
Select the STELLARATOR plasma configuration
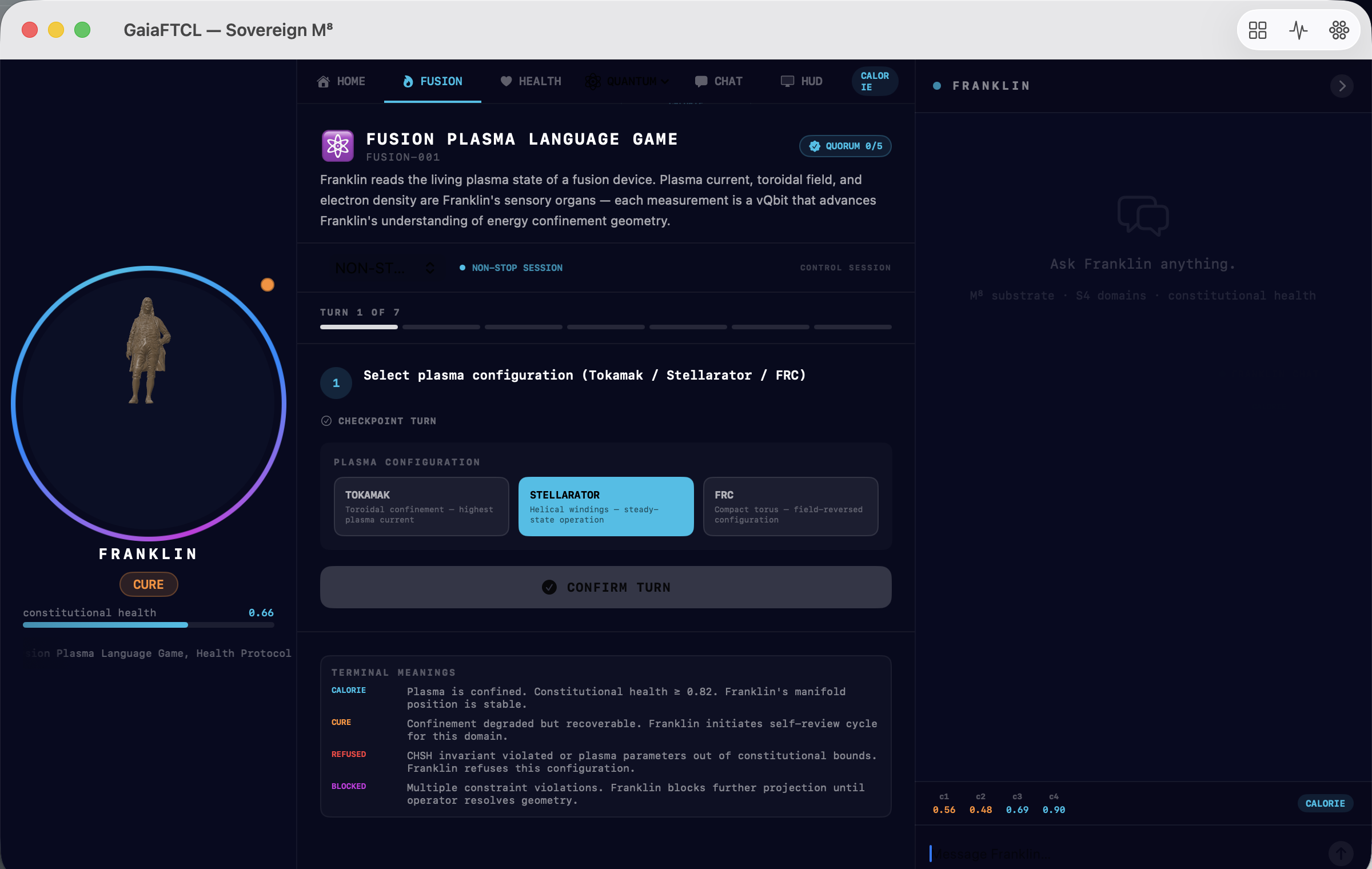click(606, 507)
